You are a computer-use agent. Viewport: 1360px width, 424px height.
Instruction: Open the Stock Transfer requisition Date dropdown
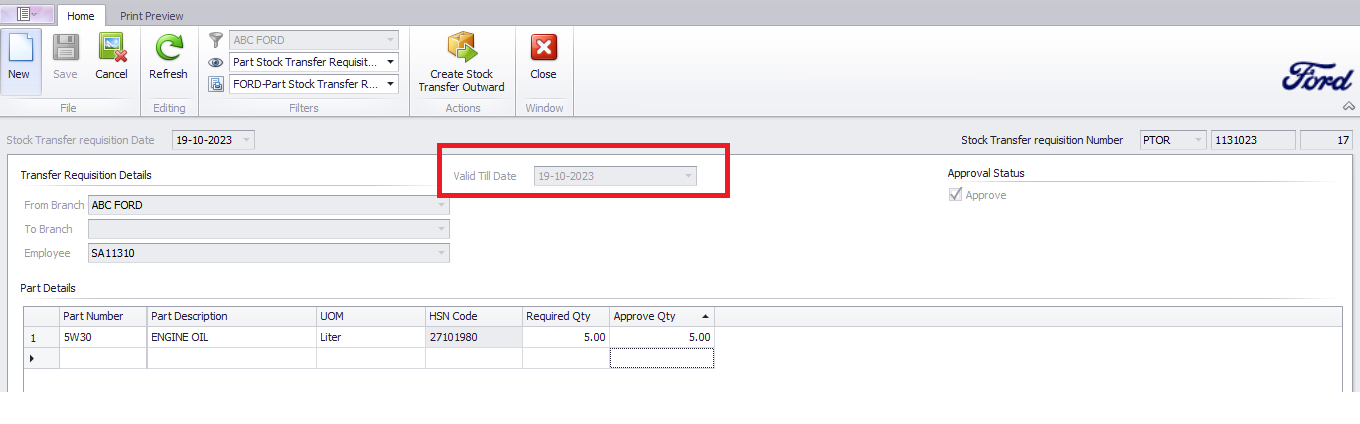(x=246, y=140)
